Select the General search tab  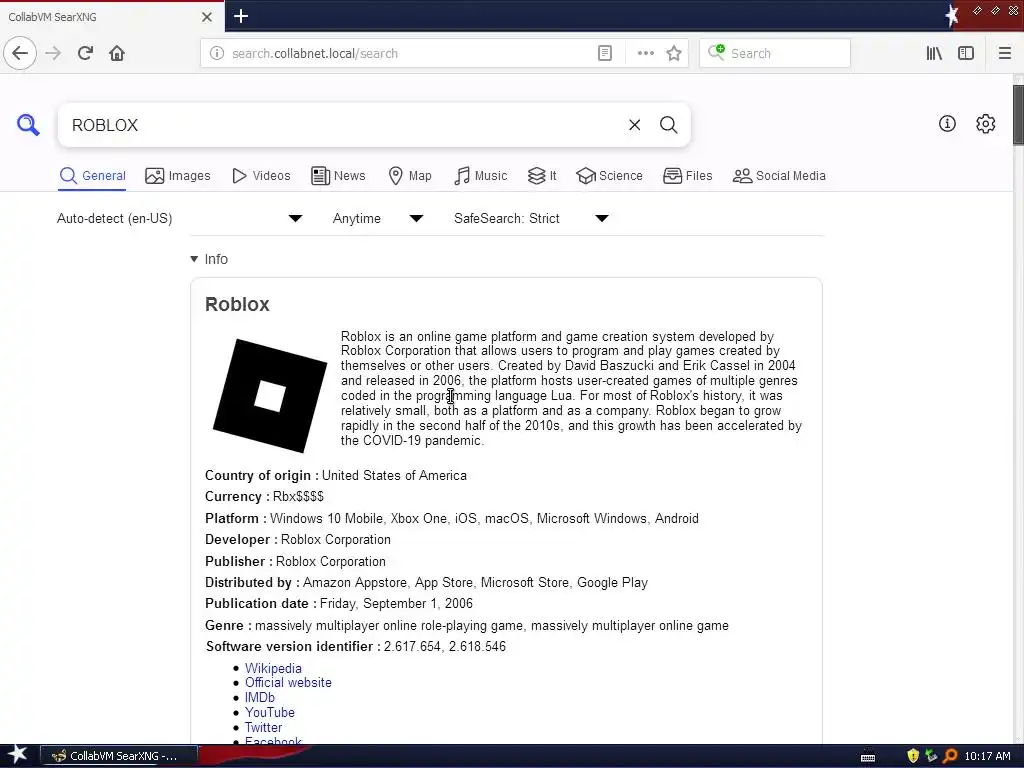pos(92,176)
